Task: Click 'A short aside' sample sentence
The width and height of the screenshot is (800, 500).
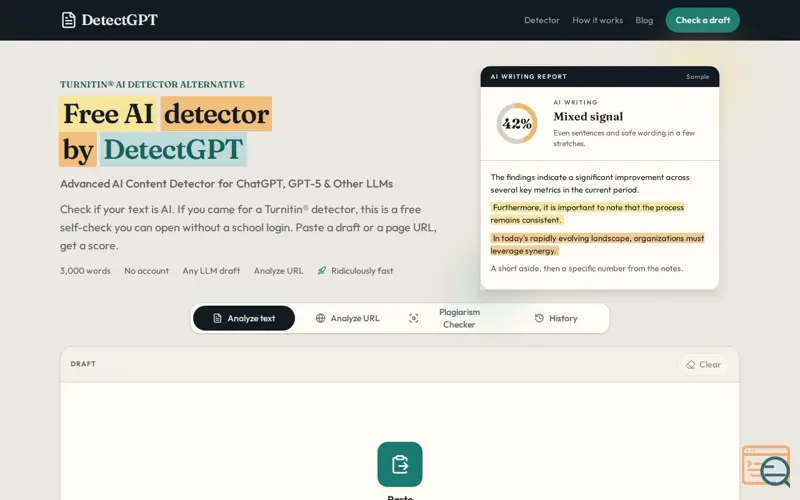Action: point(587,268)
